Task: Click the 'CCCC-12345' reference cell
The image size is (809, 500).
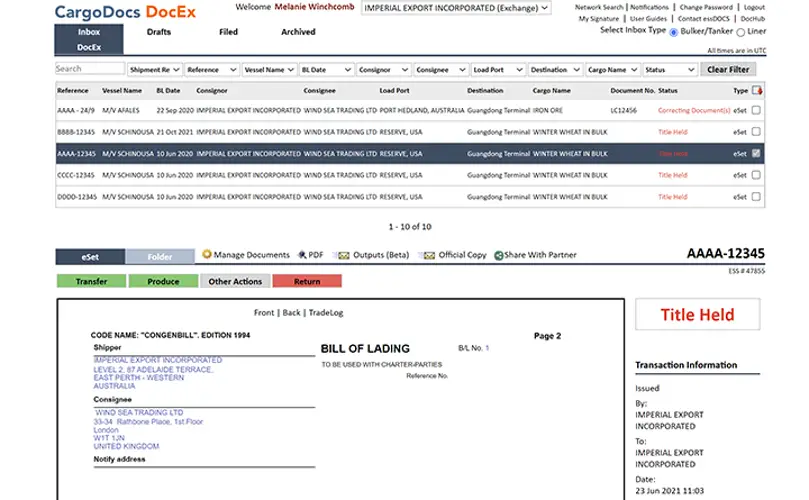Action: (x=76, y=175)
